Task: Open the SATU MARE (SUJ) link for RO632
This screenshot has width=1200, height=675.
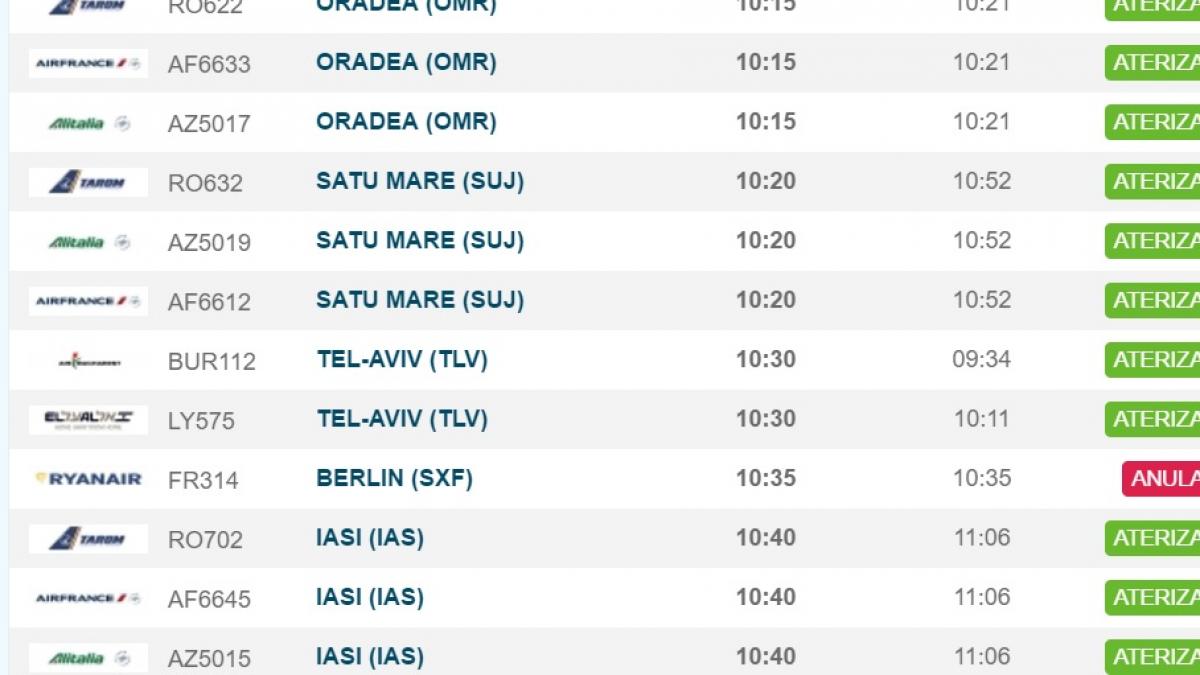Action: [418, 182]
